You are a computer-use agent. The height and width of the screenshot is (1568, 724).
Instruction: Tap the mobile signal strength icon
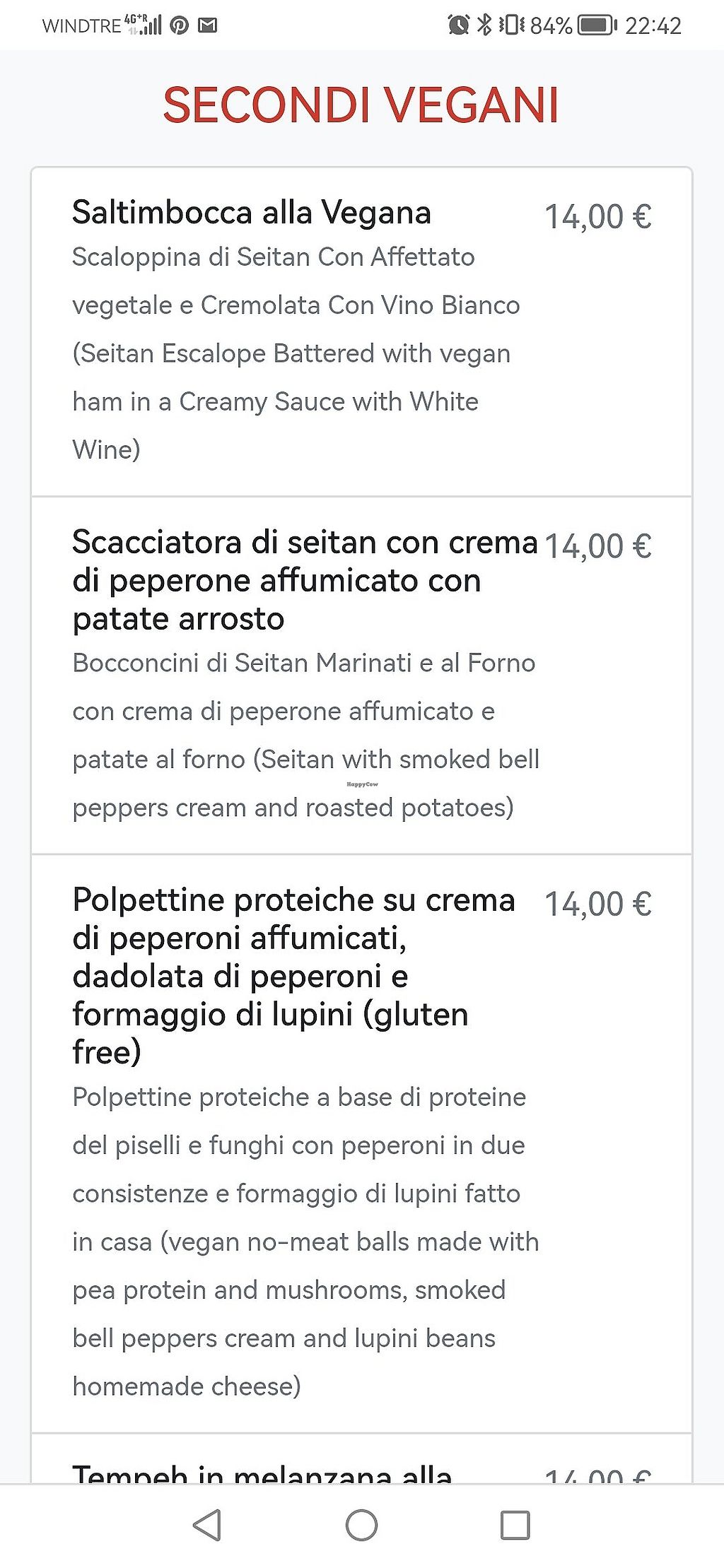click(x=145, y=26)
